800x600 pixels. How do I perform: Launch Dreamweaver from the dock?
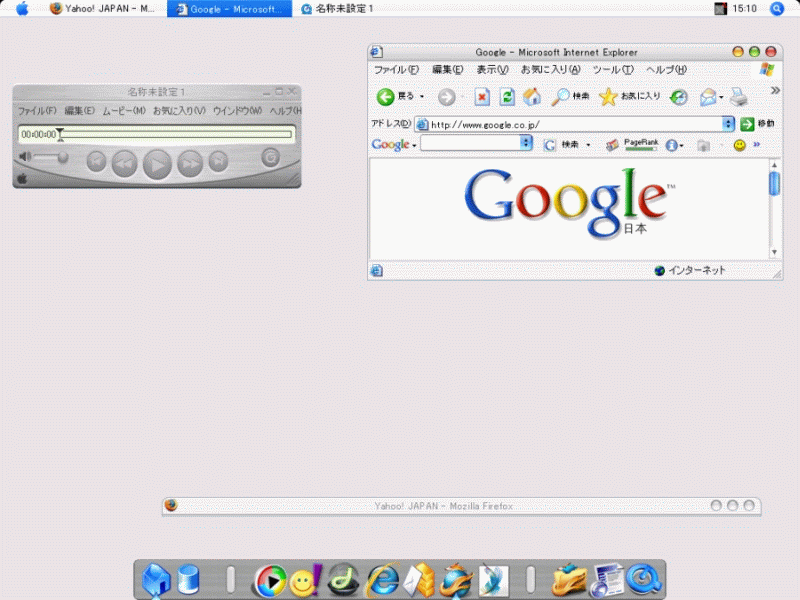(343, 580)
